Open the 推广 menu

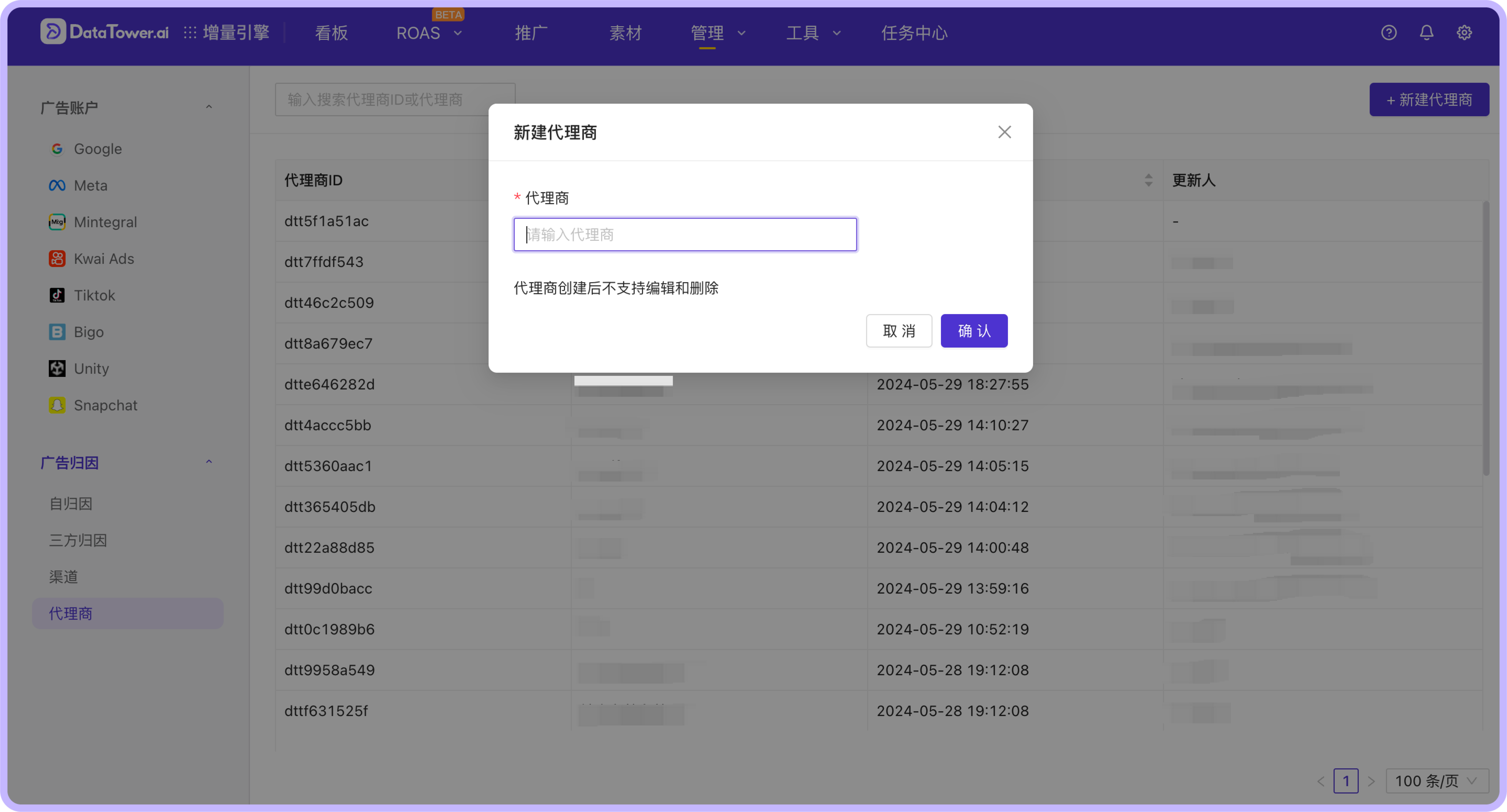[x=531, y=33]
